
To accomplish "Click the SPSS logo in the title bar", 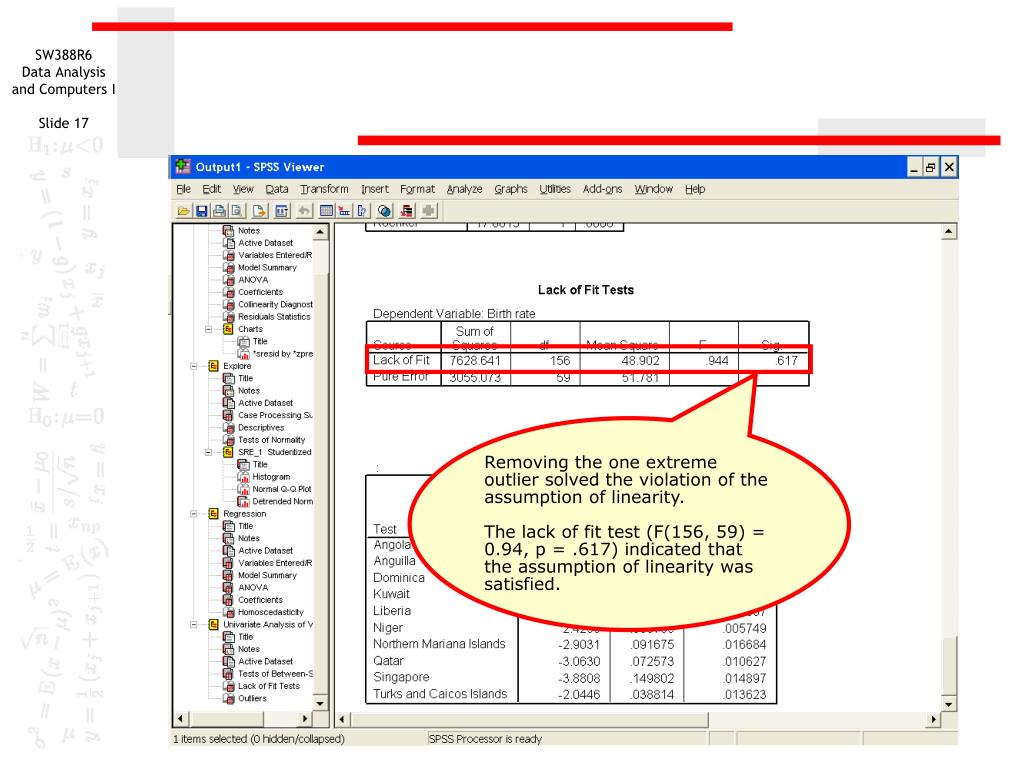I will (183, 167).
